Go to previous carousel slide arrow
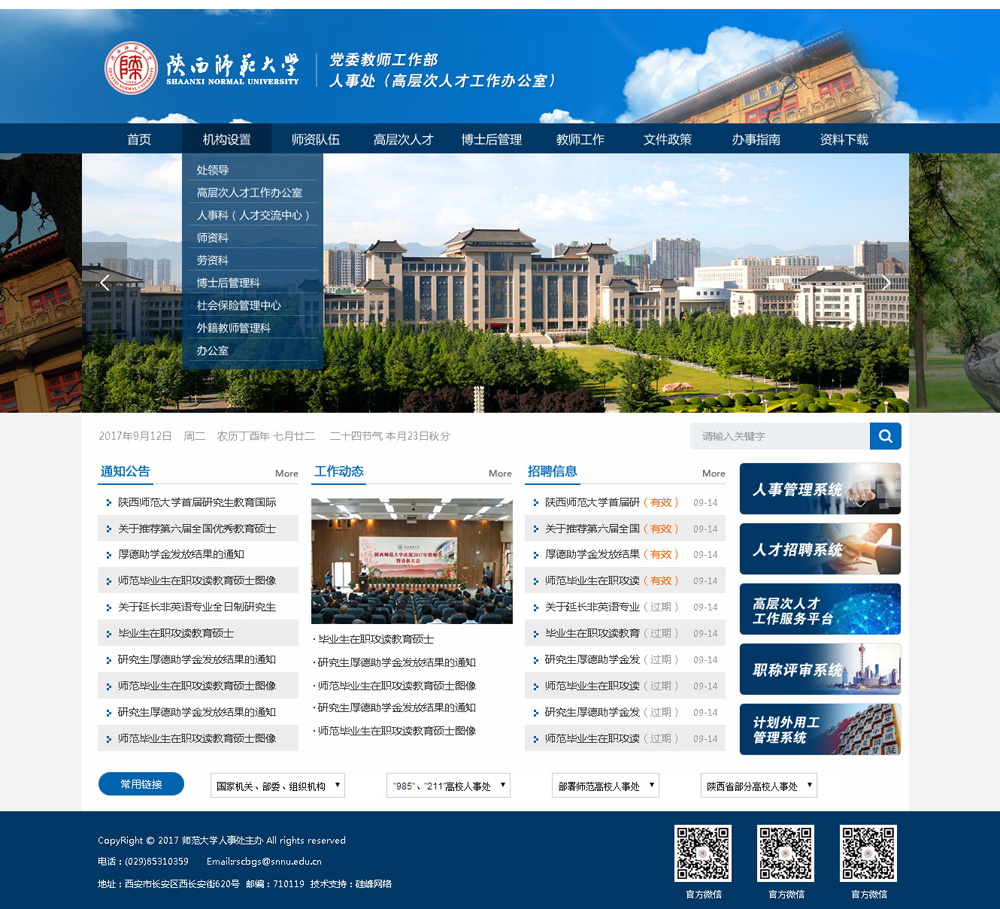This screenshot has width=1000, height=909. (x=104, y=283)
